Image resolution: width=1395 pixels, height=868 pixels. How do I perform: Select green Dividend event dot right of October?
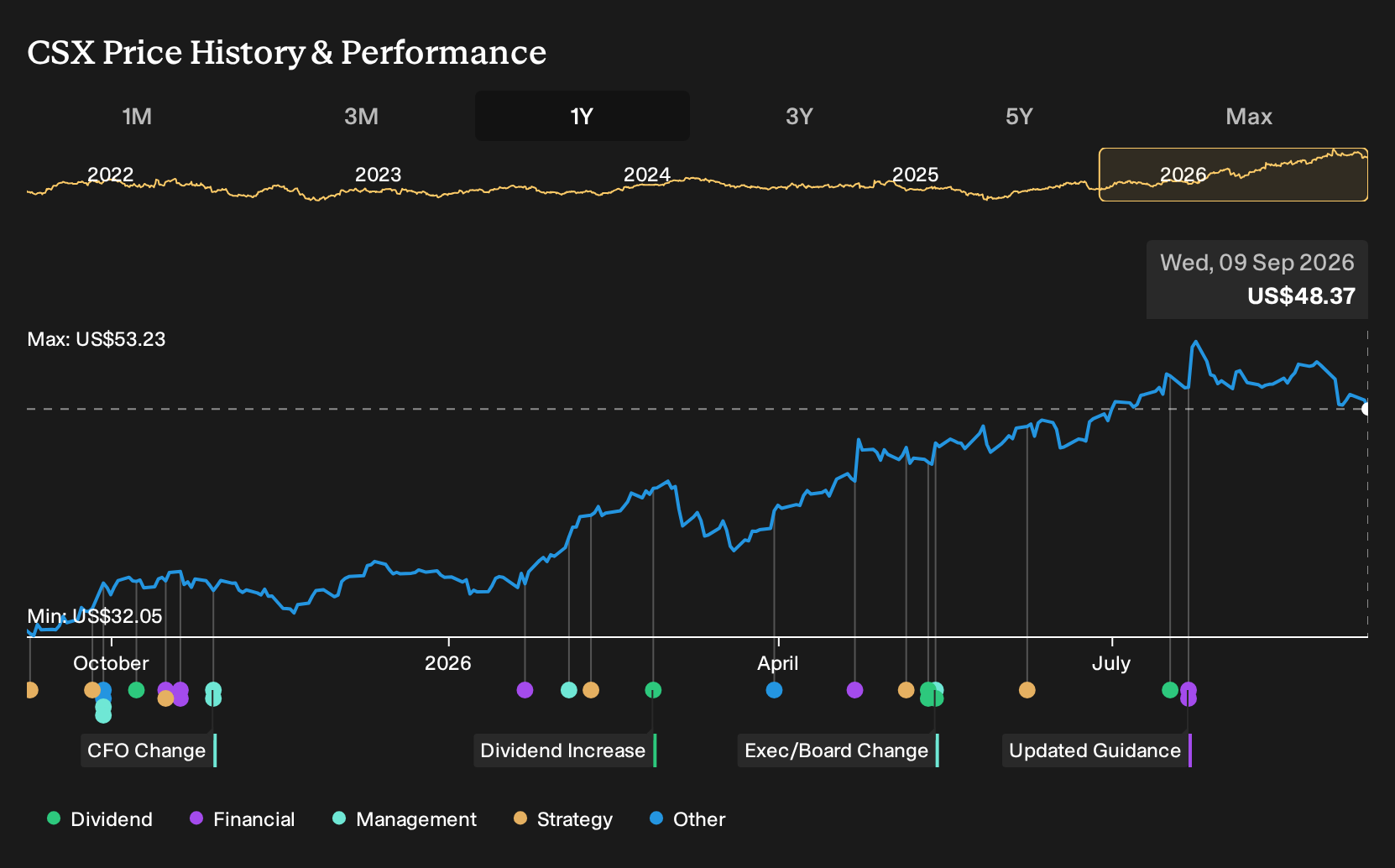(136, 690)
